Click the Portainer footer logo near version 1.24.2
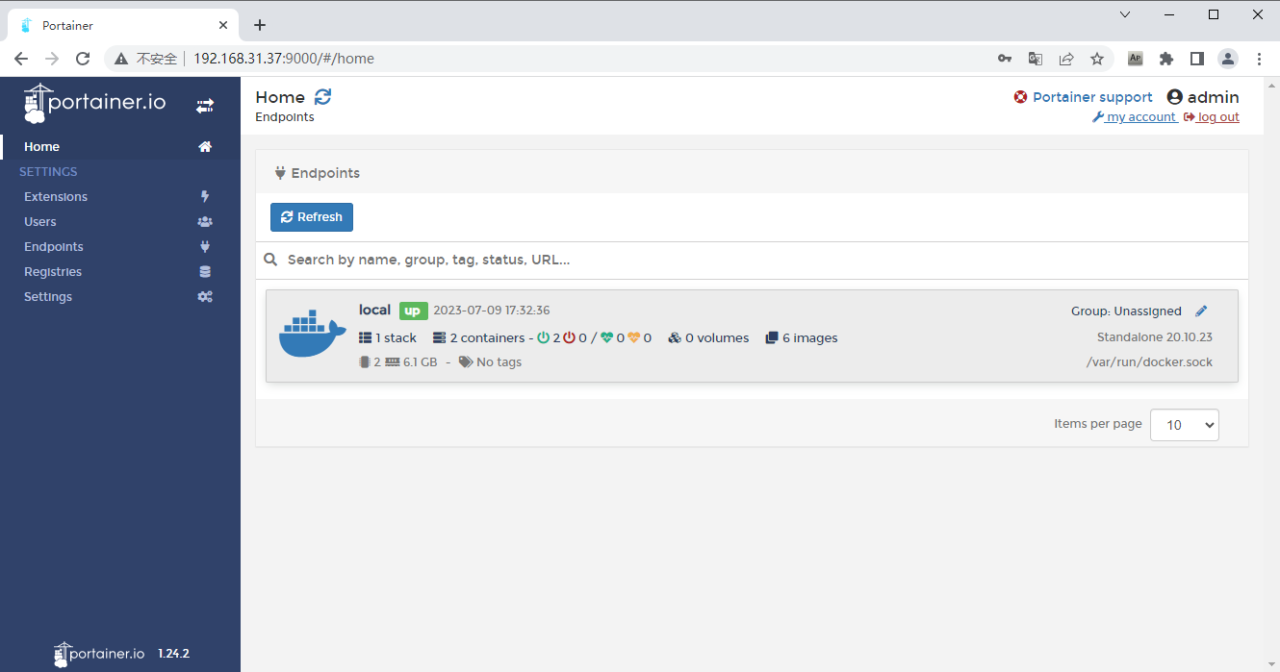Screen dimensions: 1280x672 [99, 654]
